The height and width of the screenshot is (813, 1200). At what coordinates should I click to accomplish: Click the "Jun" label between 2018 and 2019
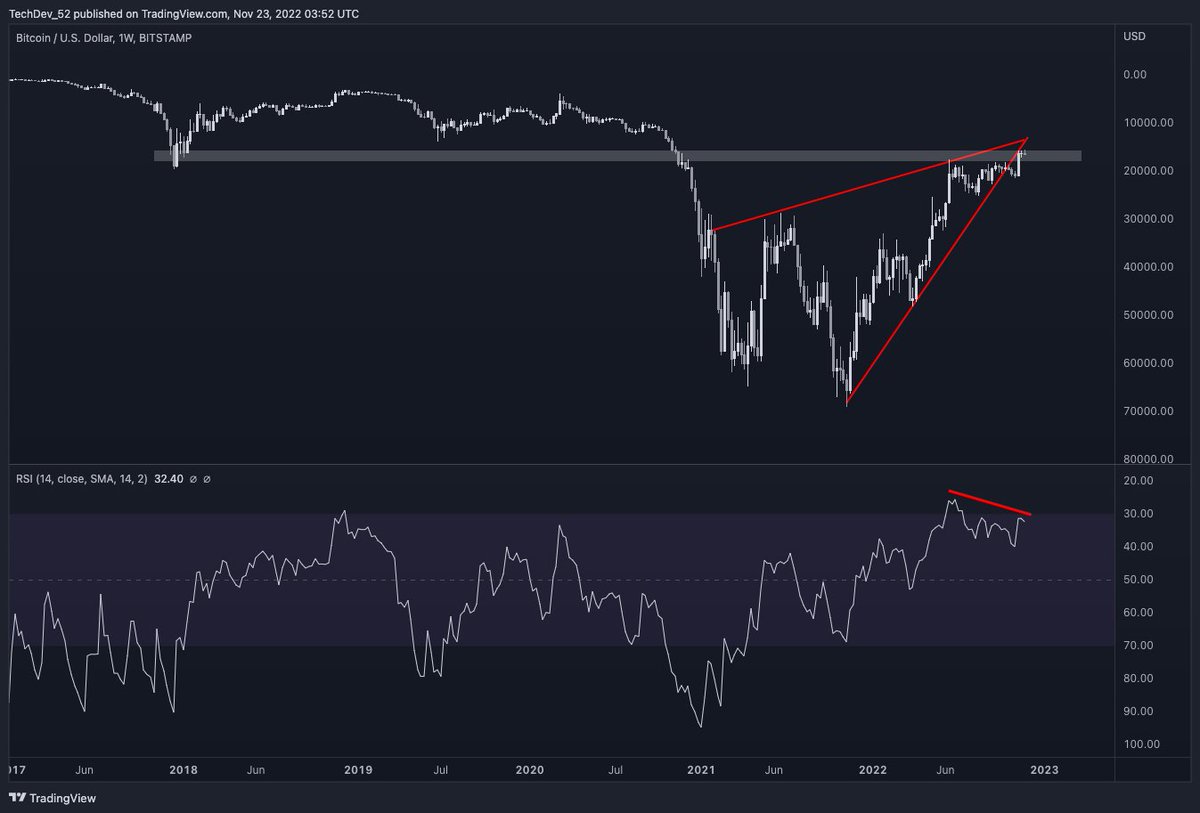pyautogui.click(x=256, y=770)
